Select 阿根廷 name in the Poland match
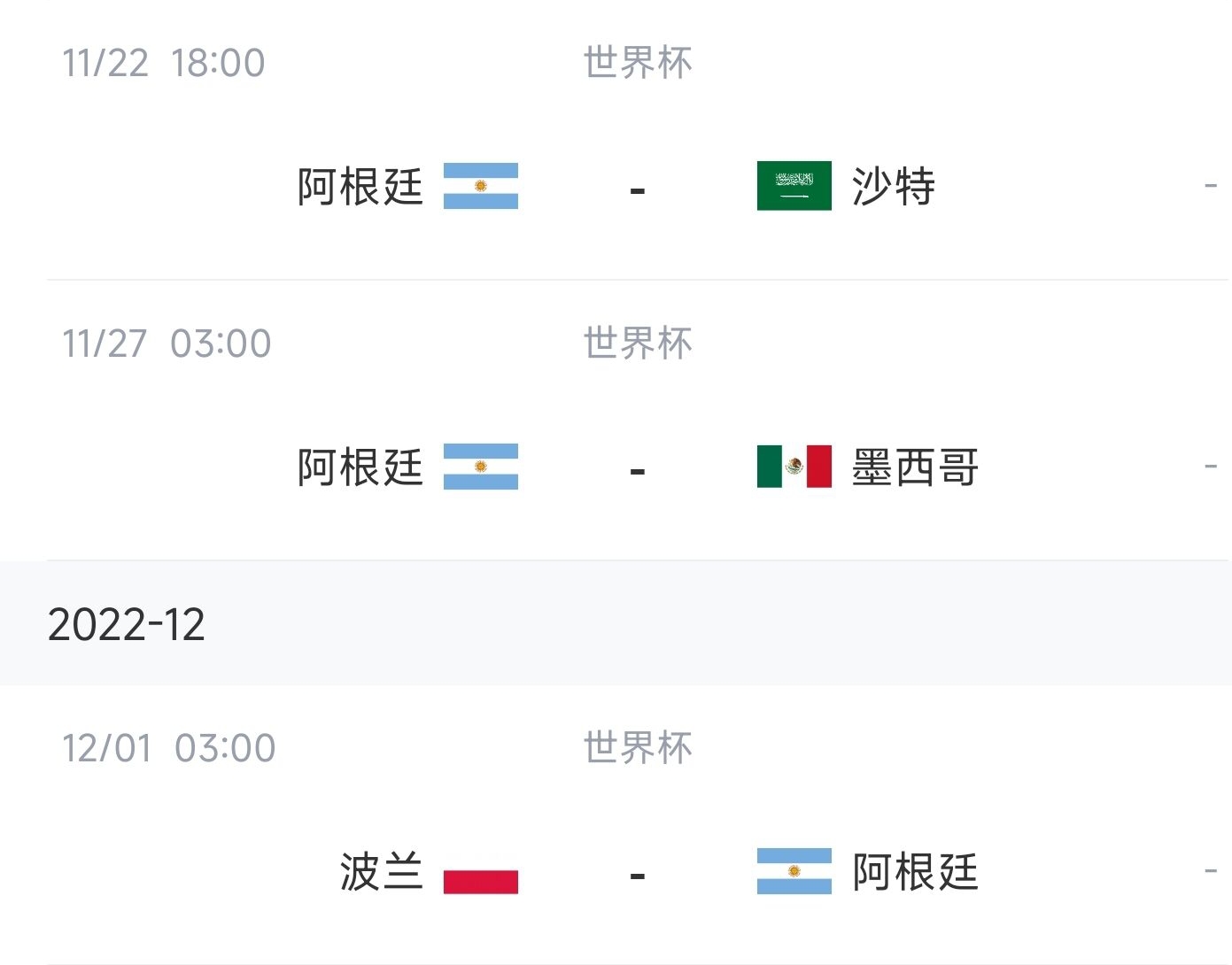1232x965 pixels. [x=915, y=871]
